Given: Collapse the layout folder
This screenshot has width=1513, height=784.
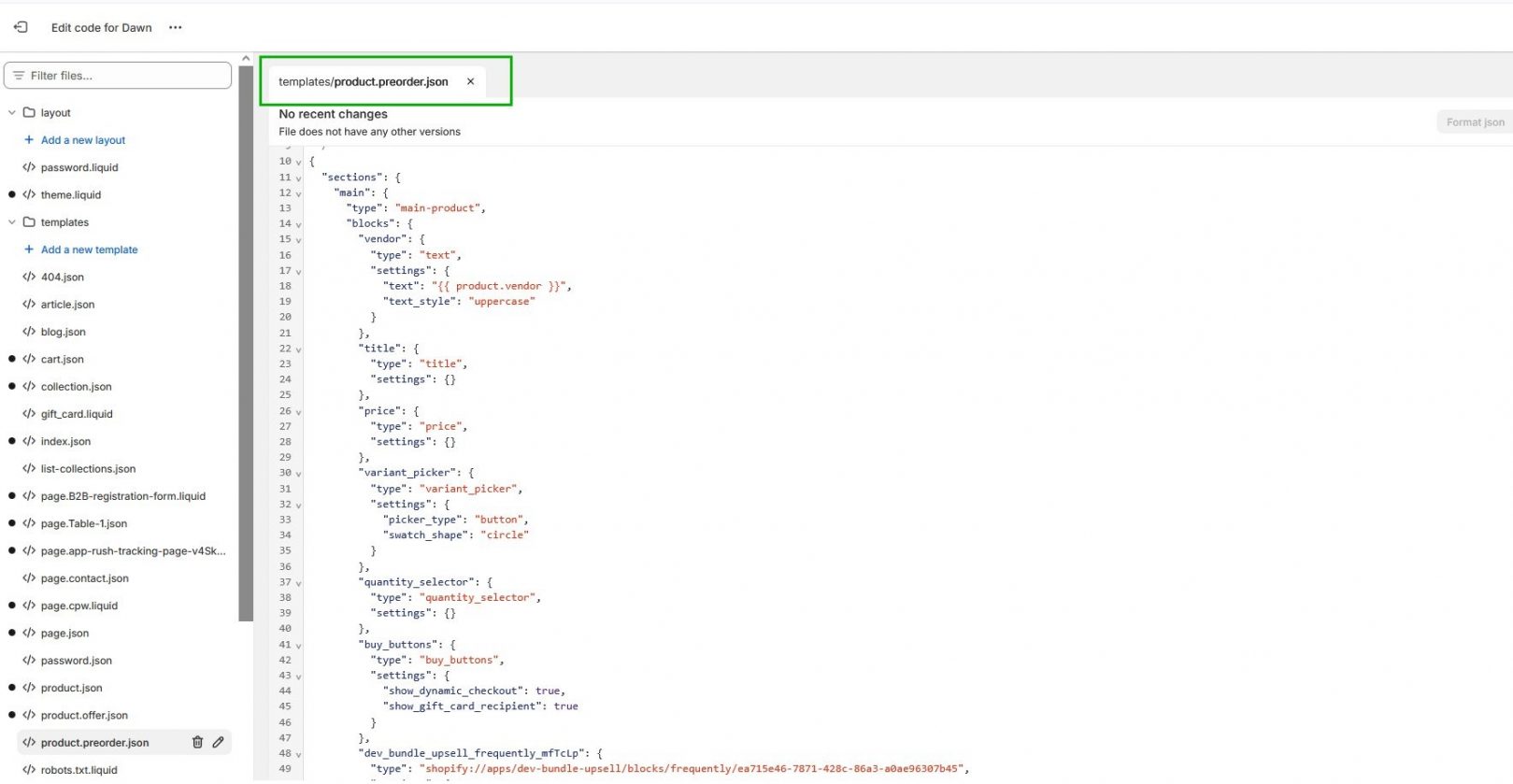Looking at the screenshot, I should 12,113.
